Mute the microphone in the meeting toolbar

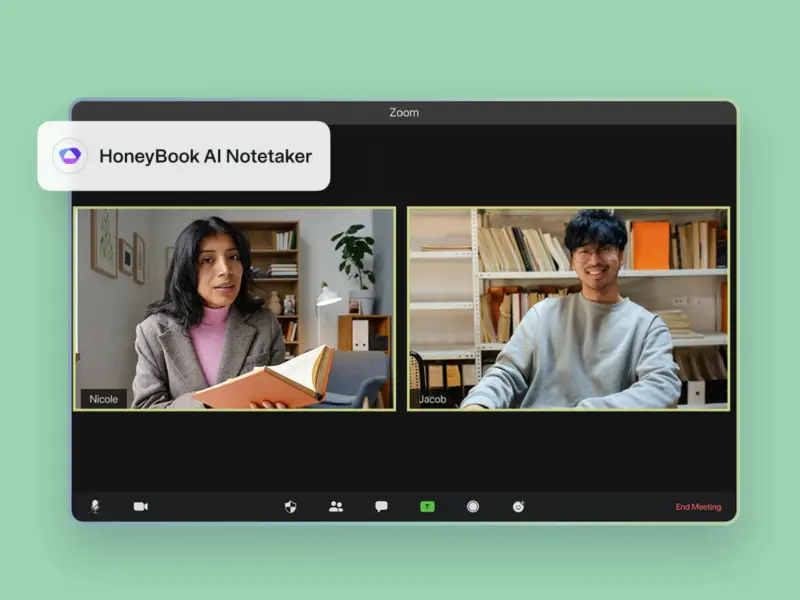tap(95, 506)
